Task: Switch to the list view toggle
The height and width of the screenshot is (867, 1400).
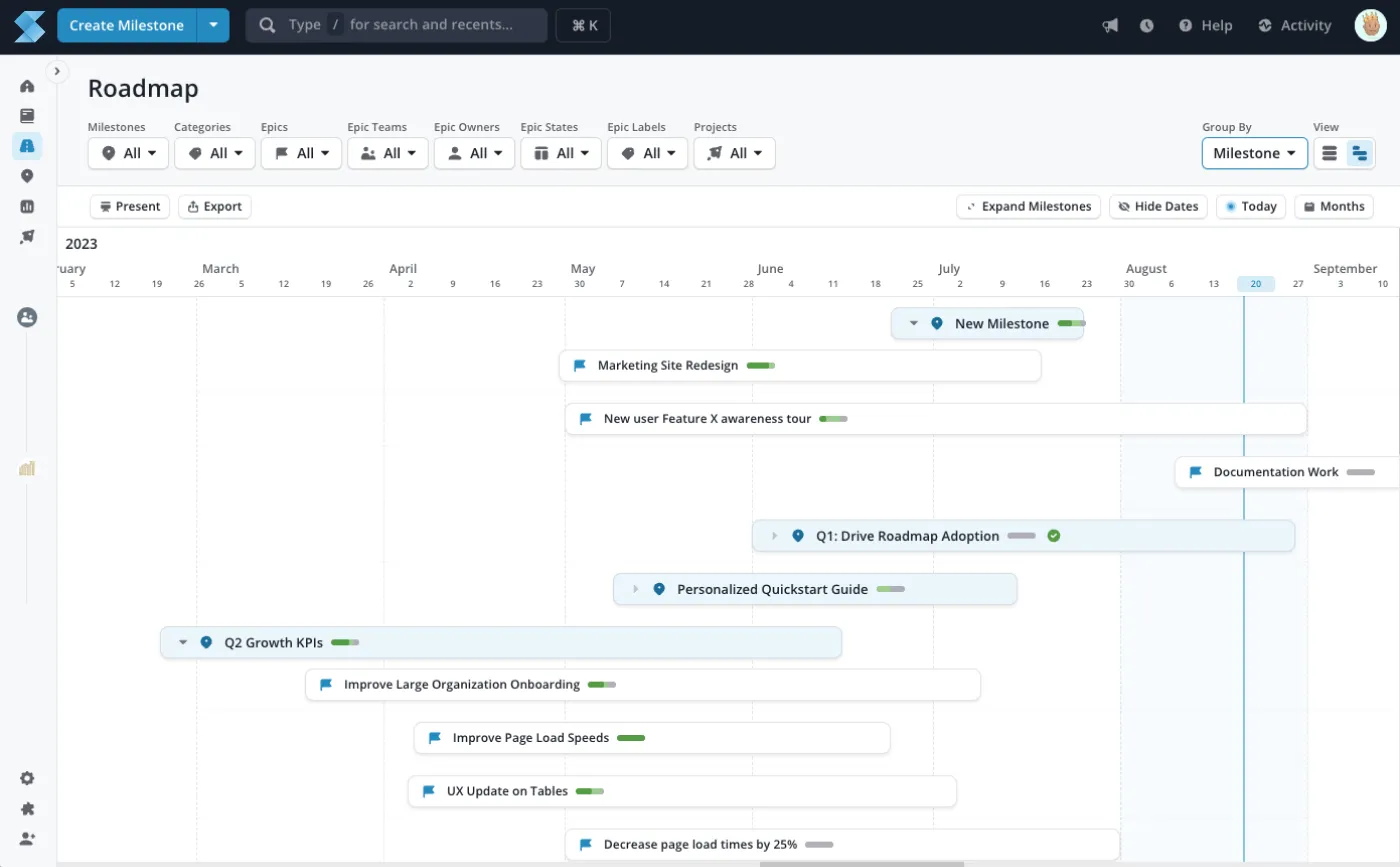Action: 1329,153
